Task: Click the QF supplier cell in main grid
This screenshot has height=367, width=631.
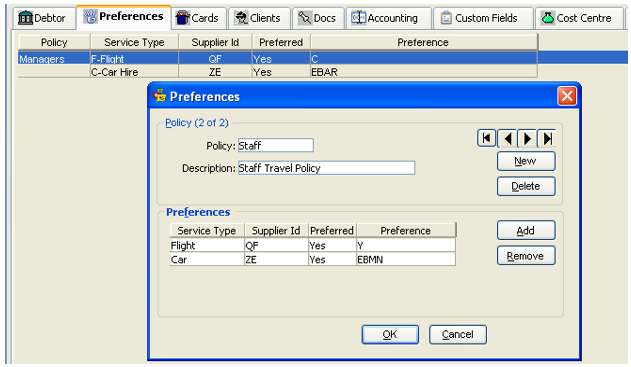Action: tap(215, 59)
